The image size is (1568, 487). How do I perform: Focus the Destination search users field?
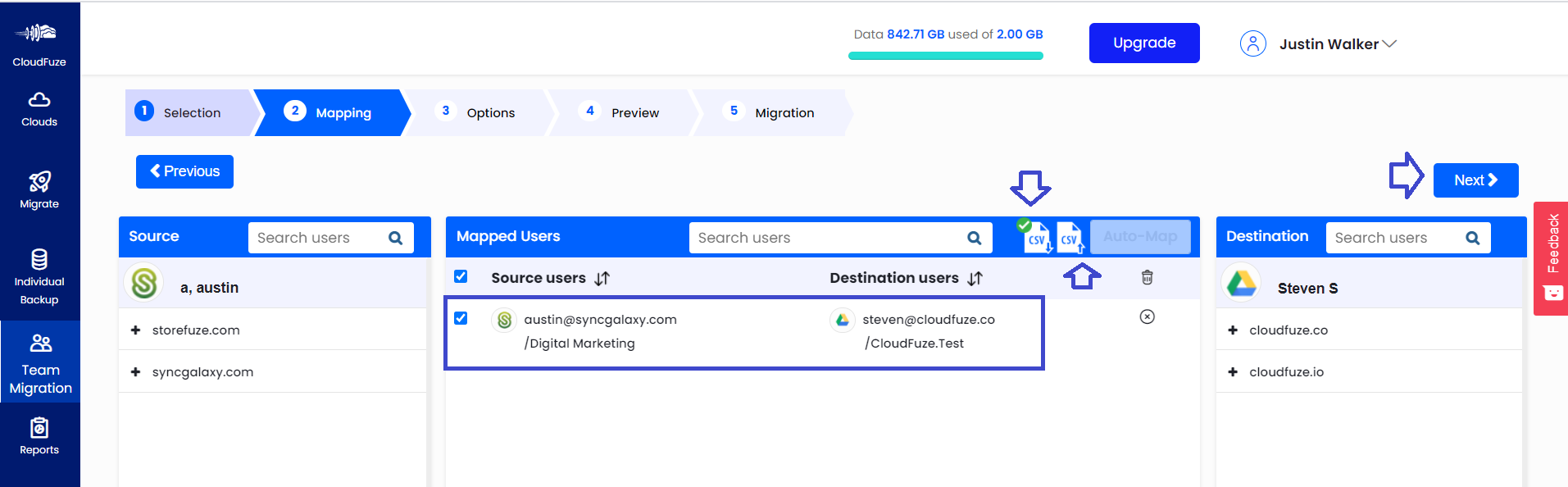click(1407, 238)
